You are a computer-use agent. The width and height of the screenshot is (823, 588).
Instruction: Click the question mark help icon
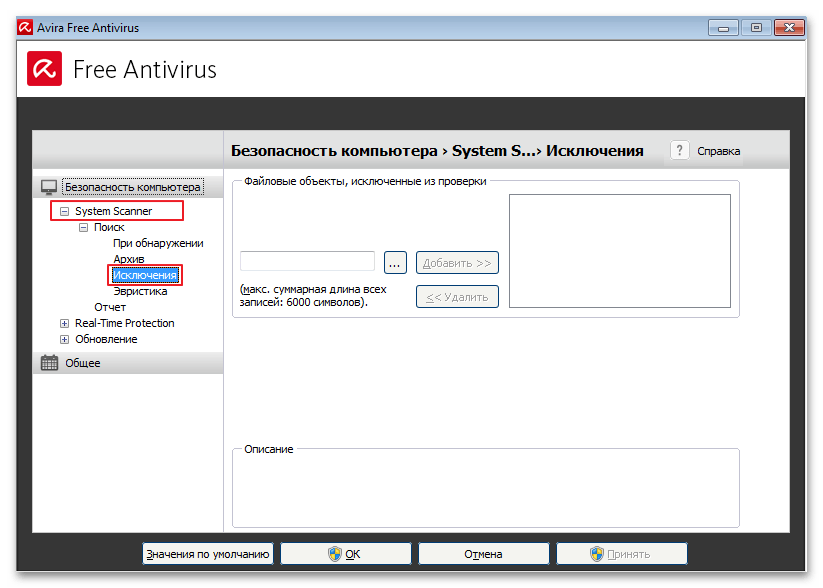[680, 150]
